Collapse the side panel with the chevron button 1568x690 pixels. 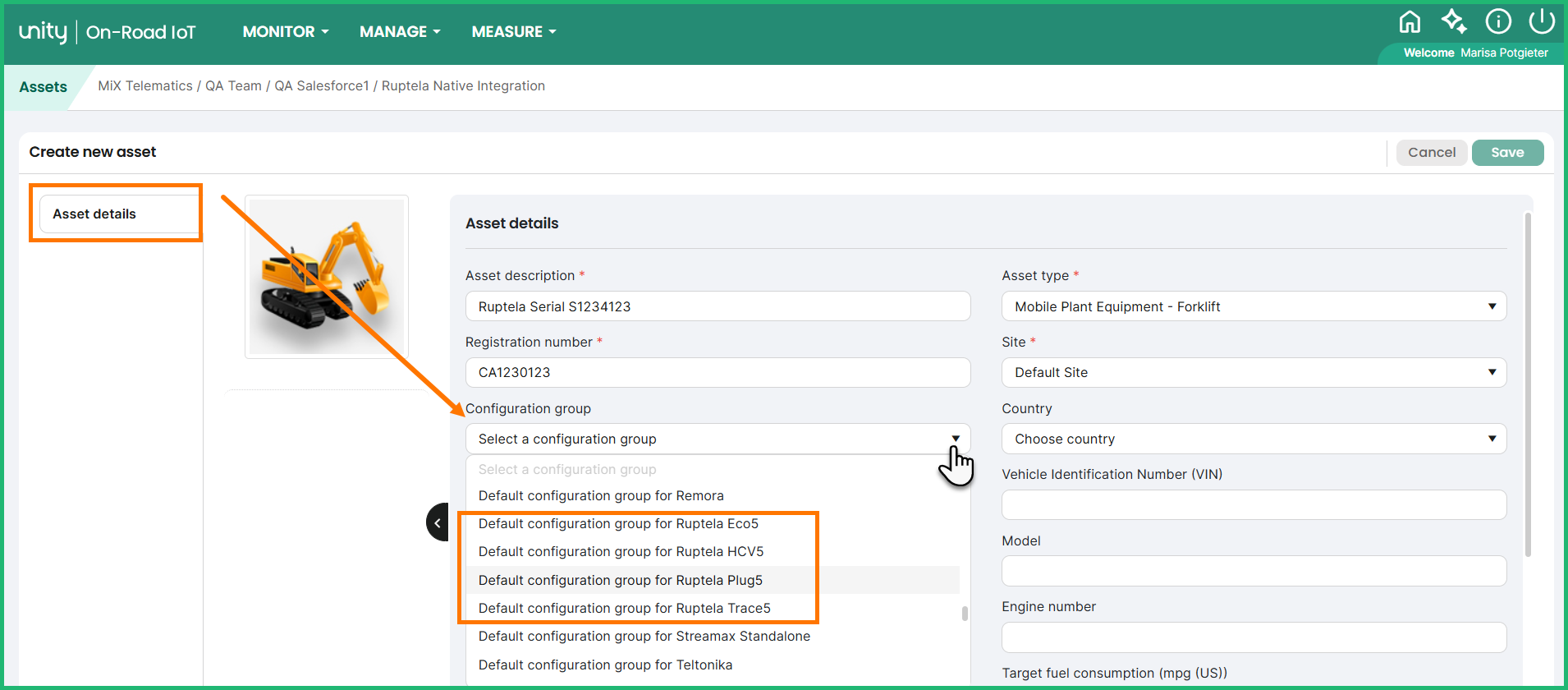pyautogui.click(x=438, y=522)
